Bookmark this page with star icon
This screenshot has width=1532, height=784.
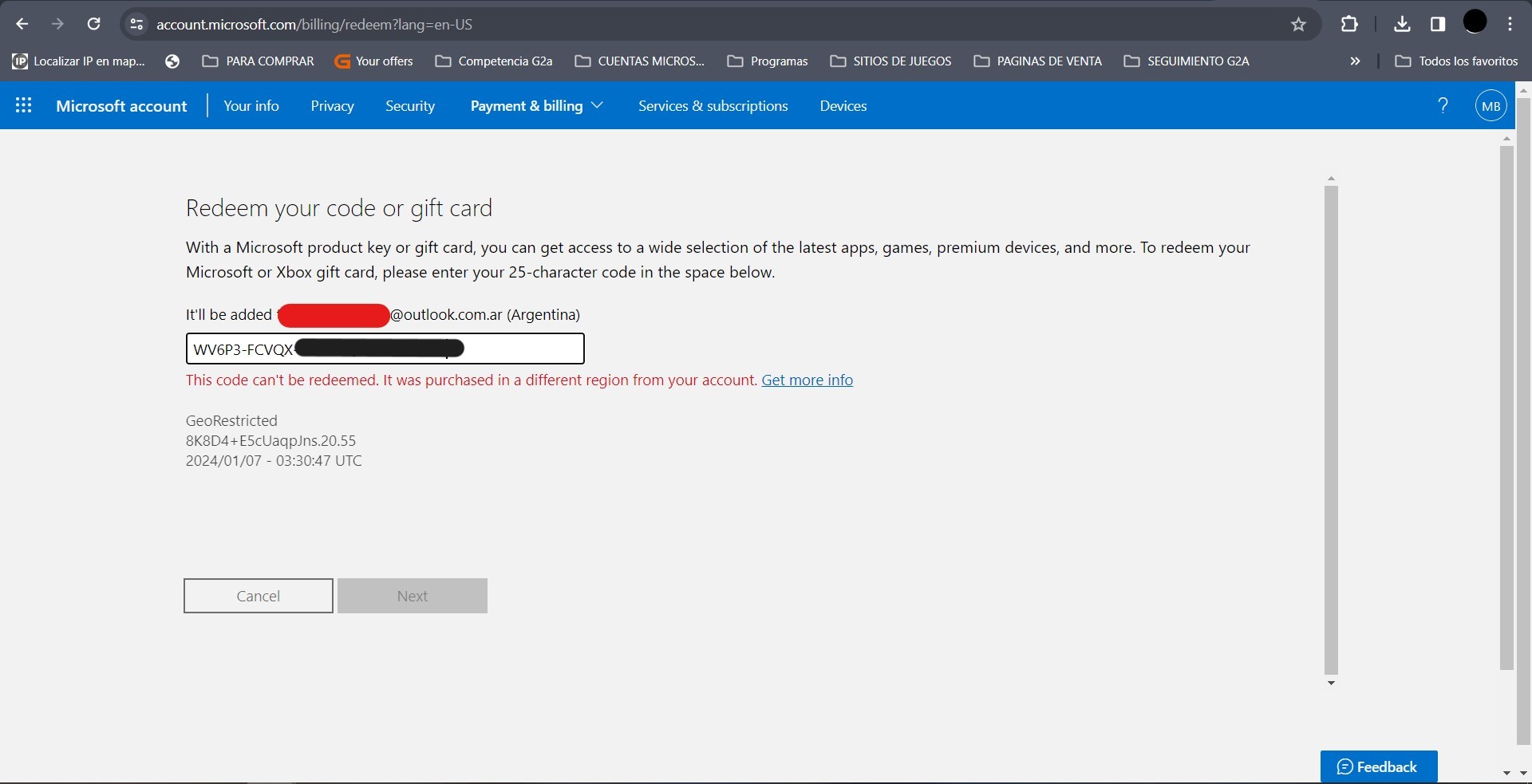1298,24
